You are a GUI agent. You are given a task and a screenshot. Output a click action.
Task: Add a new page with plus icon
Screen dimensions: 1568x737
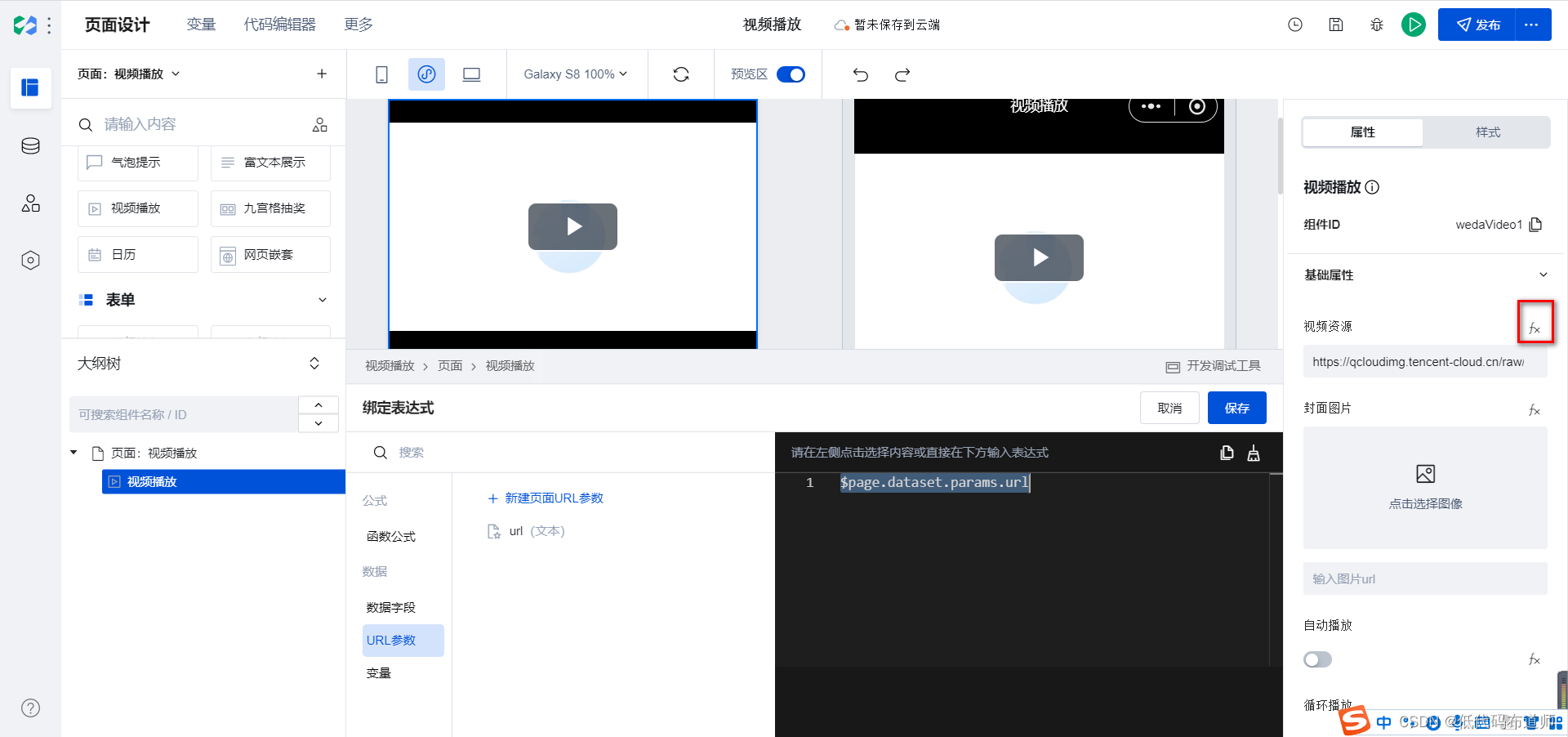pyautogui.click(x=322, y=74)
